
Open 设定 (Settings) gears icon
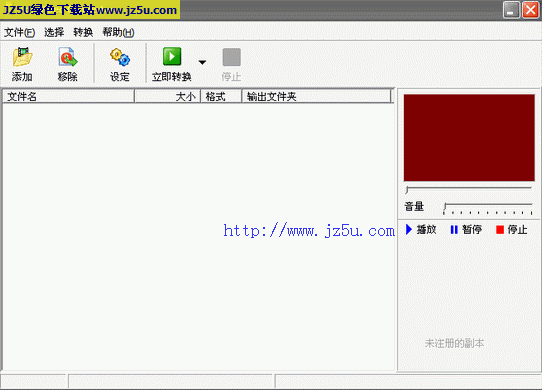click(120, 57)
